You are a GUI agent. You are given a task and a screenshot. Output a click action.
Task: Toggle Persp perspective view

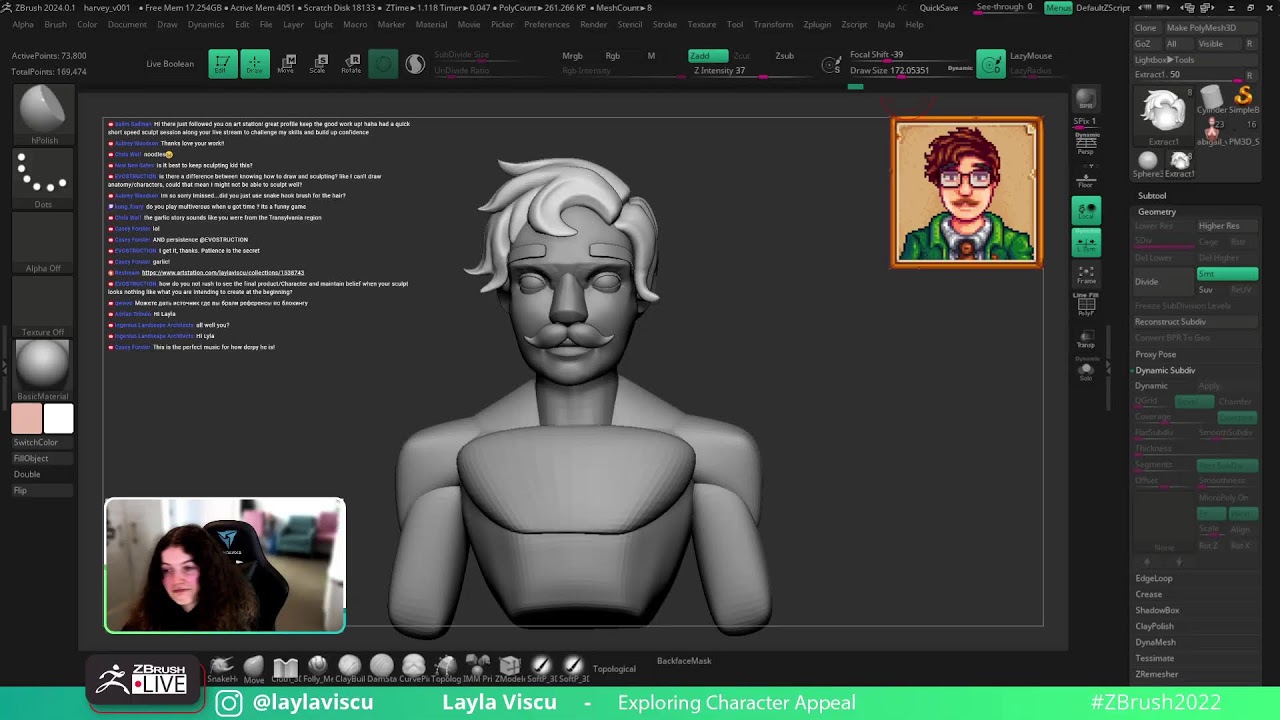pos(1086,144)
